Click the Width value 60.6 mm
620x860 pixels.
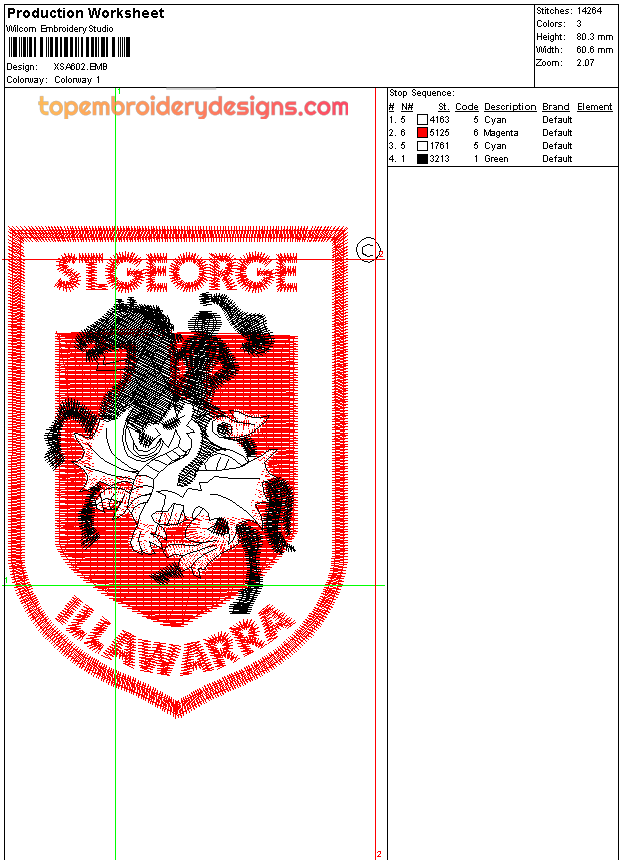[x=595, y=49]
